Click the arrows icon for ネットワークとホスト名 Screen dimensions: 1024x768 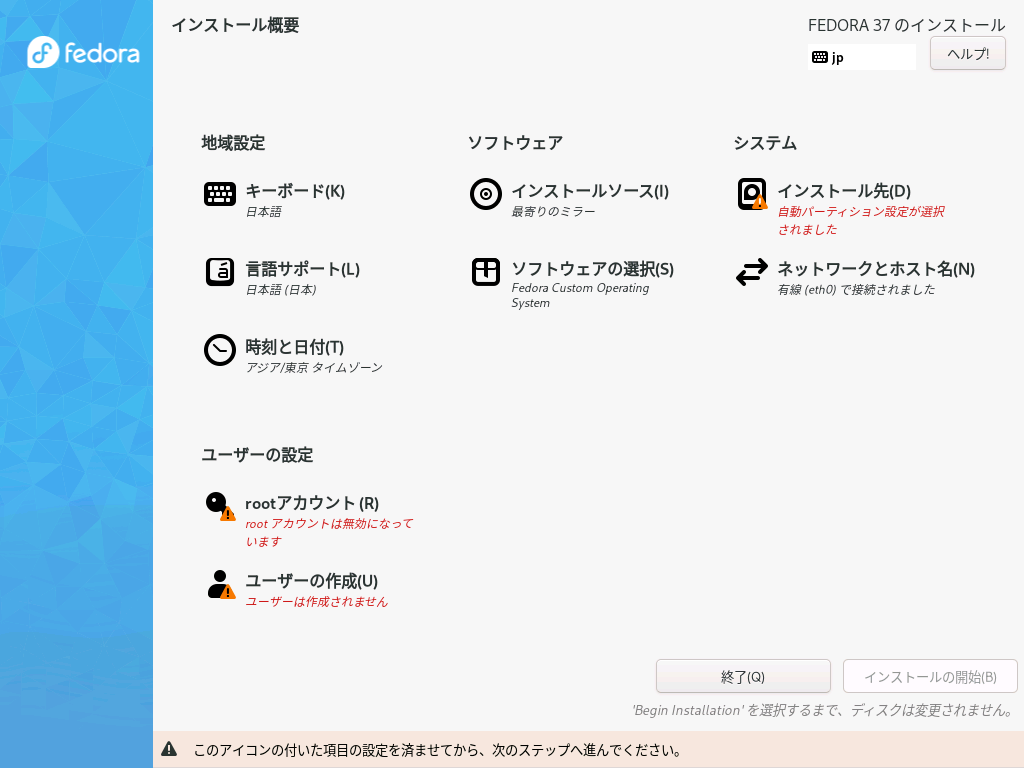pyautogui.click(x=752, y=272)
